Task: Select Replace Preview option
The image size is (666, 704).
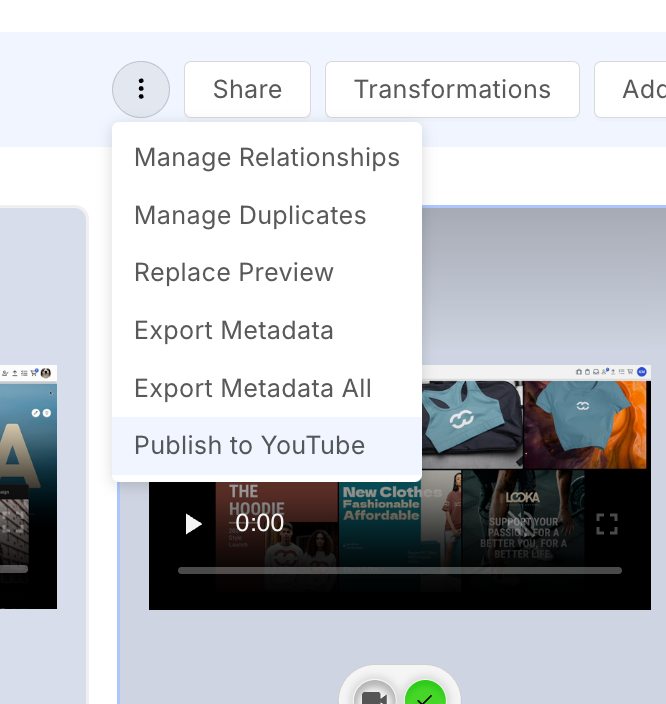Action: pos(234,273)
